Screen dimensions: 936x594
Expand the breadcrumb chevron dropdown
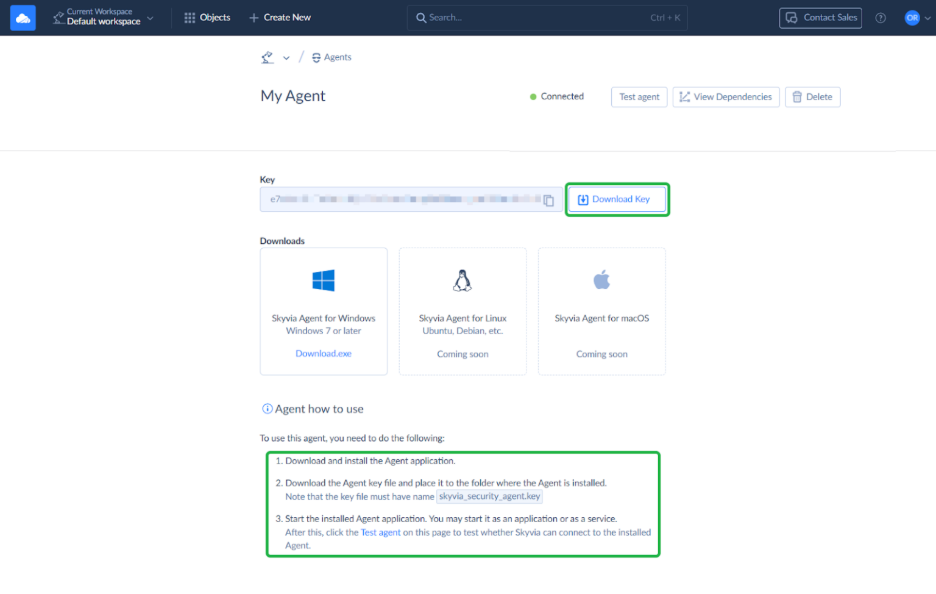286,58
